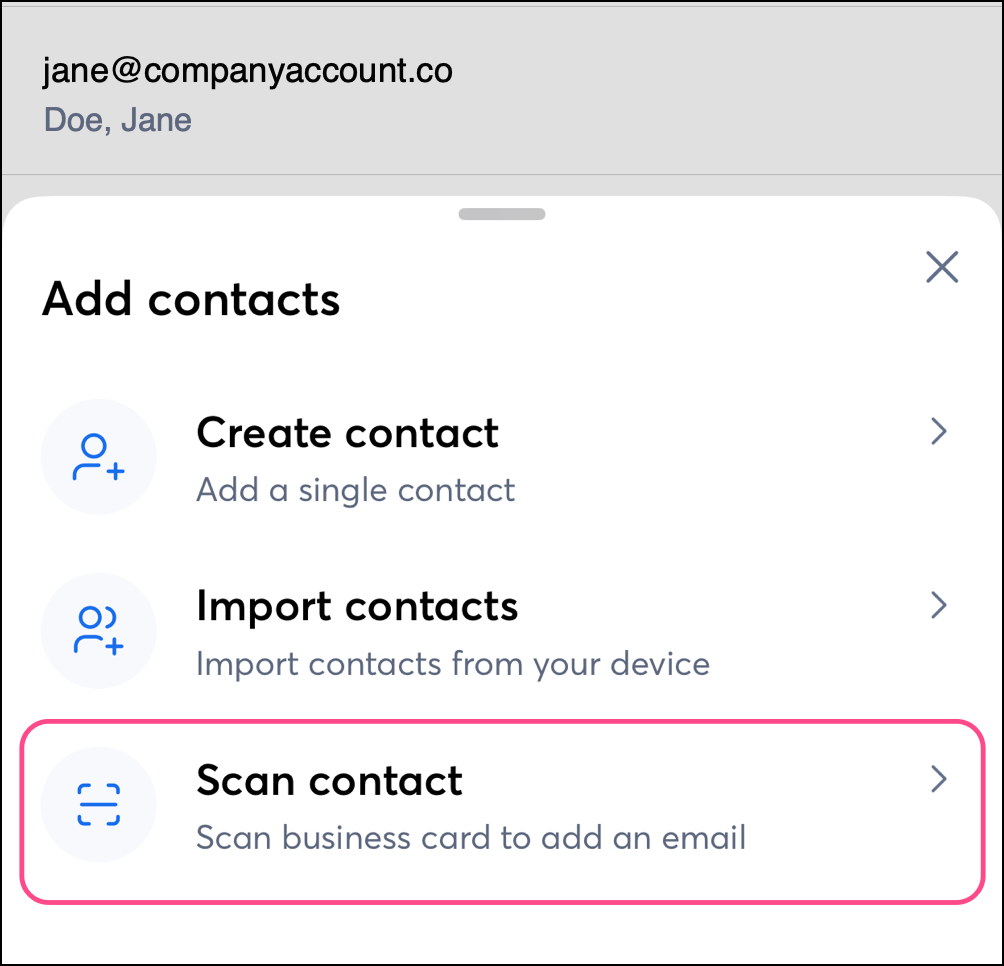Expand Import contacts using its right chevron
1004x966 pixels.
pyautogui.click(x=938, y=605)
